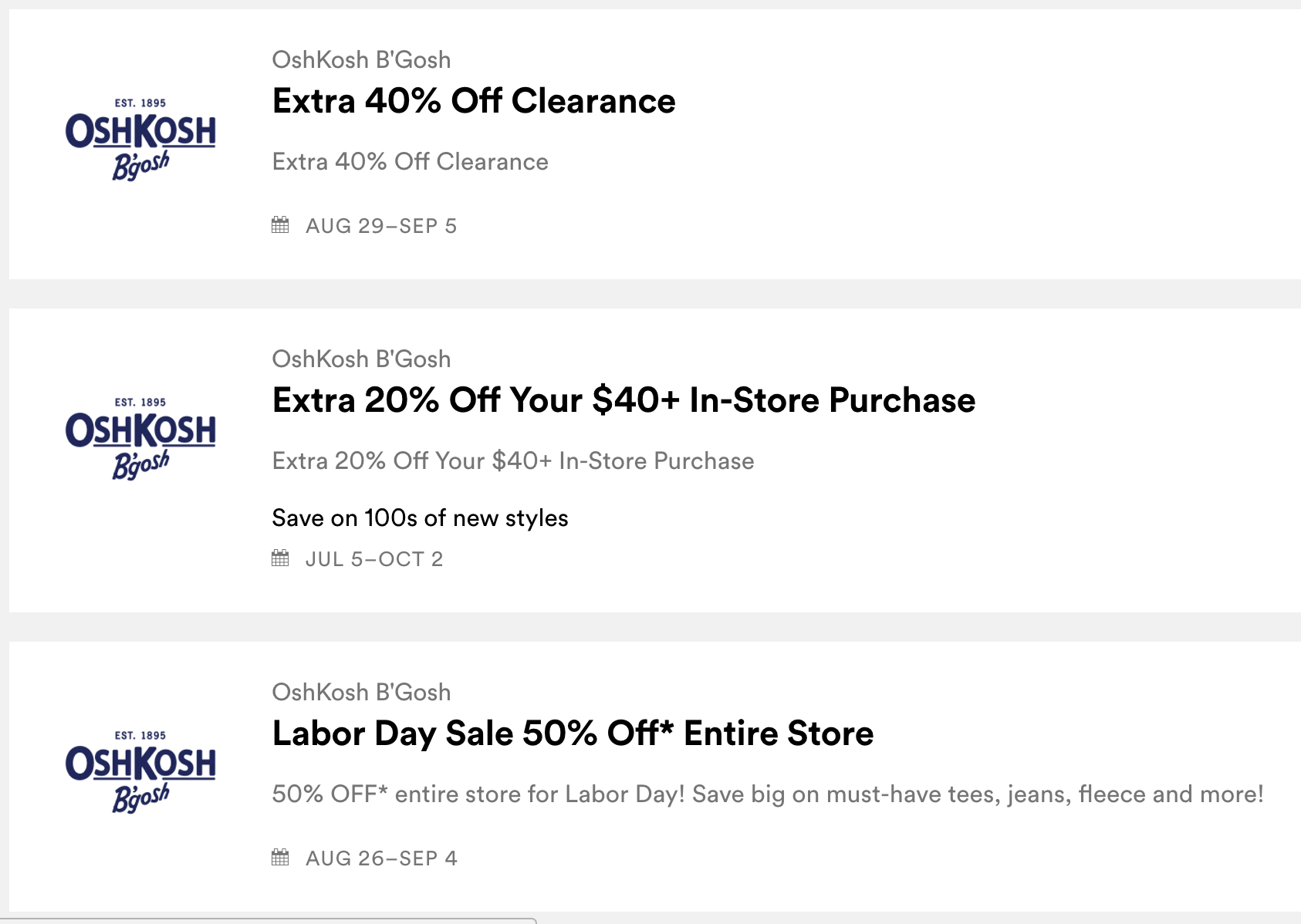Click OshKosh logo in Labor Day Sale card
Image resolution: width=1301 pixels, height=924 pixels.
point(140,771)
